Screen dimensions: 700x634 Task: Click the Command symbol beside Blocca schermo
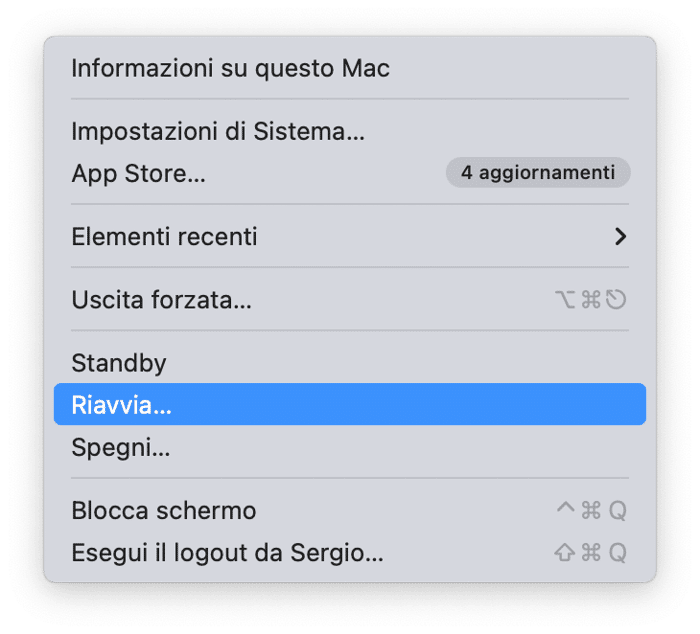pyautogui.click(x=591, y=510)
